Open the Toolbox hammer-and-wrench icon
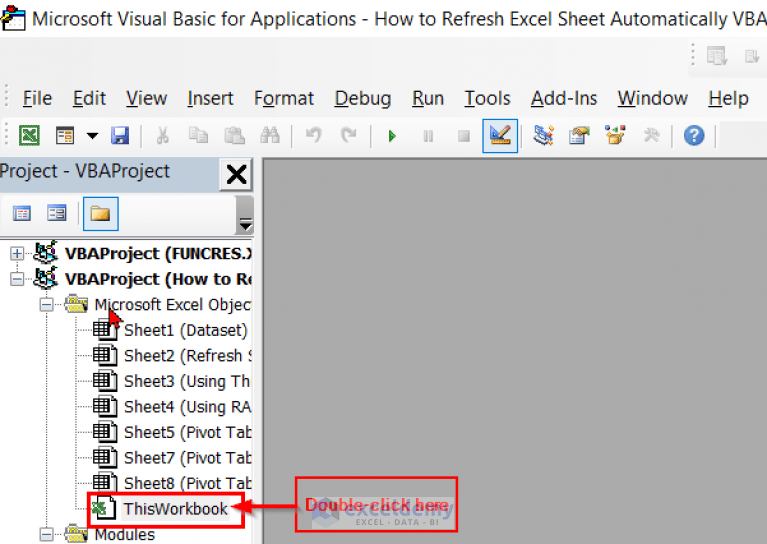Screen dimensions: 767x544 coord(652,136)
